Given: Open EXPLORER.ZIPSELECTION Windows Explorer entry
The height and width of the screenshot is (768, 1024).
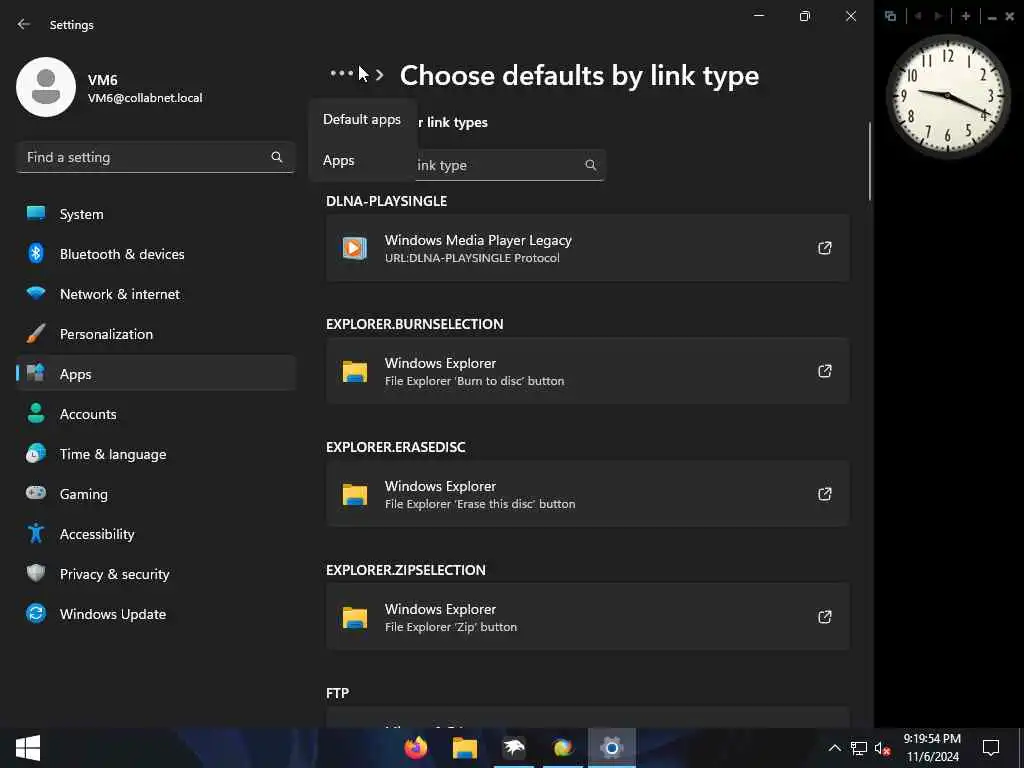Looking at the screenshot, I should pos(588,616).
